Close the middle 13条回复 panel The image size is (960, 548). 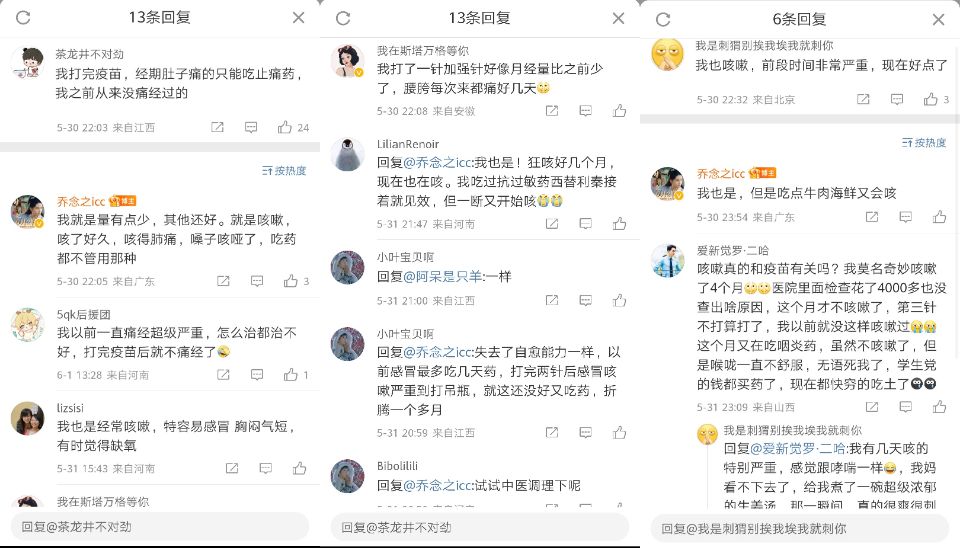point(618,18)
